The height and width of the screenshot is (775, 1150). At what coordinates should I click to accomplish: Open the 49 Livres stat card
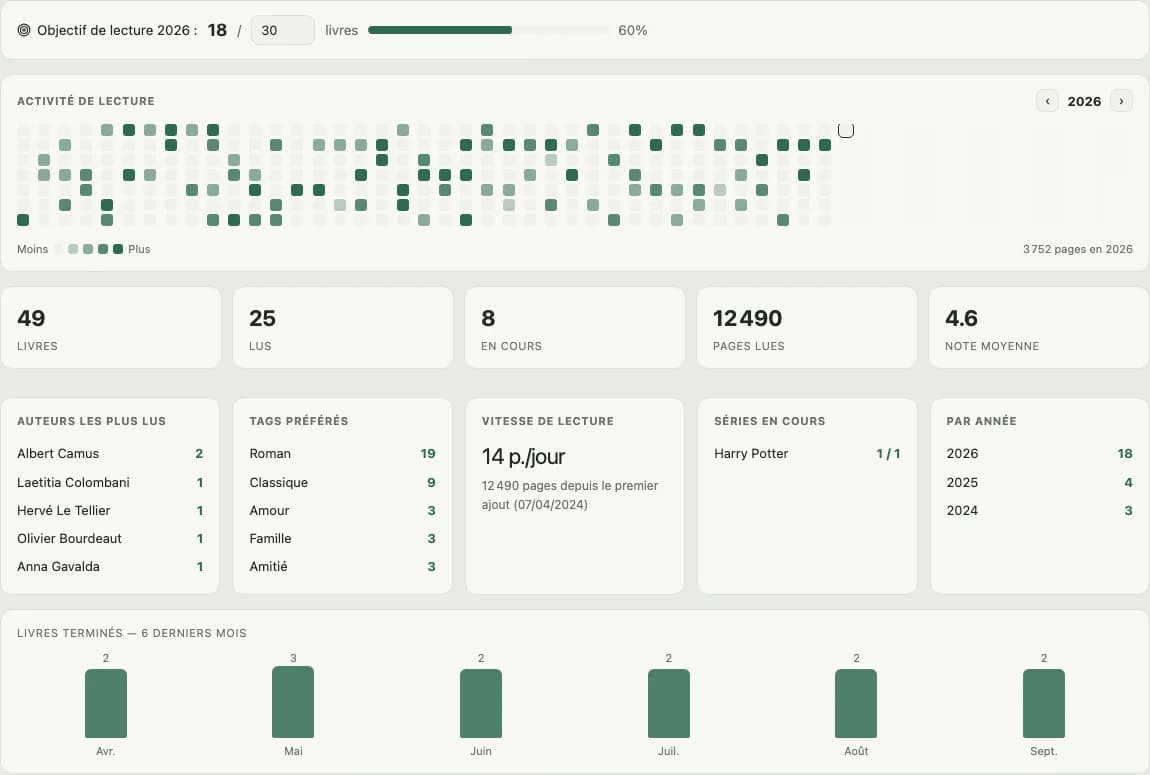(x=111, y=328)
